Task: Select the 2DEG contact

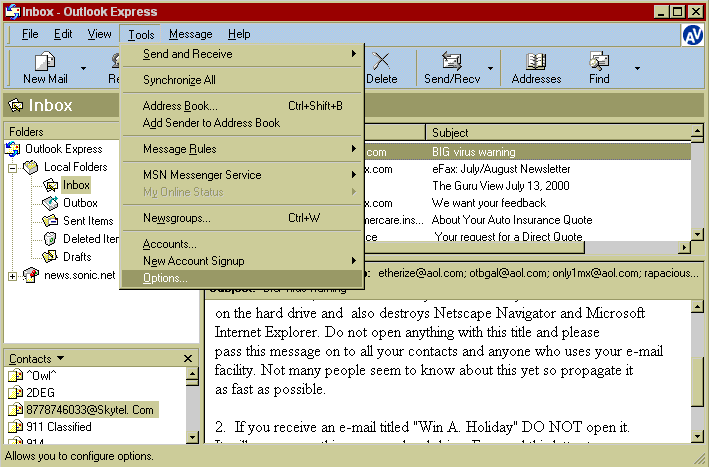Action: (x=40, y=392)
